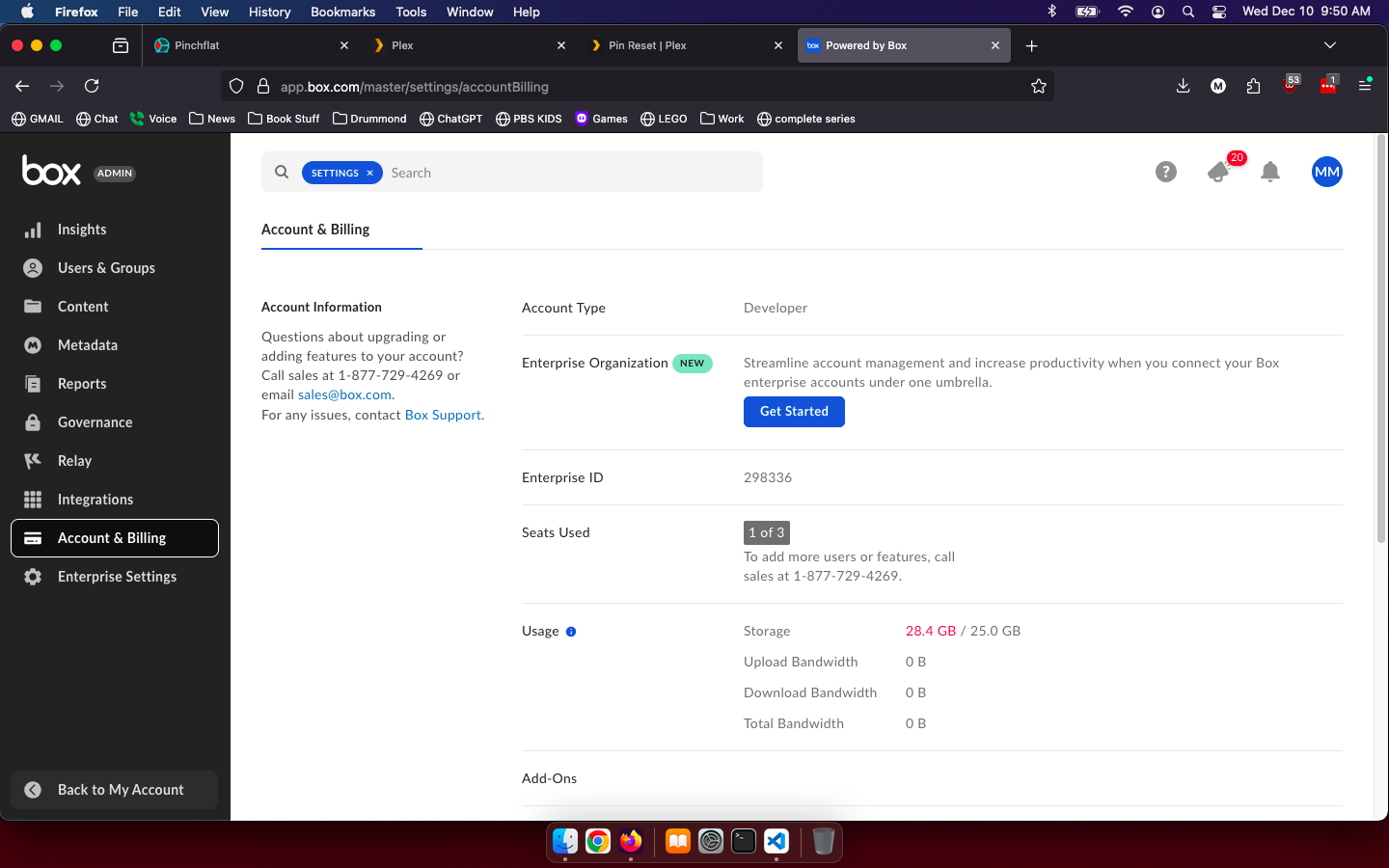Select the Account & Billing tab
This screenshot has width=1389, height=868.
coord(315,230)
